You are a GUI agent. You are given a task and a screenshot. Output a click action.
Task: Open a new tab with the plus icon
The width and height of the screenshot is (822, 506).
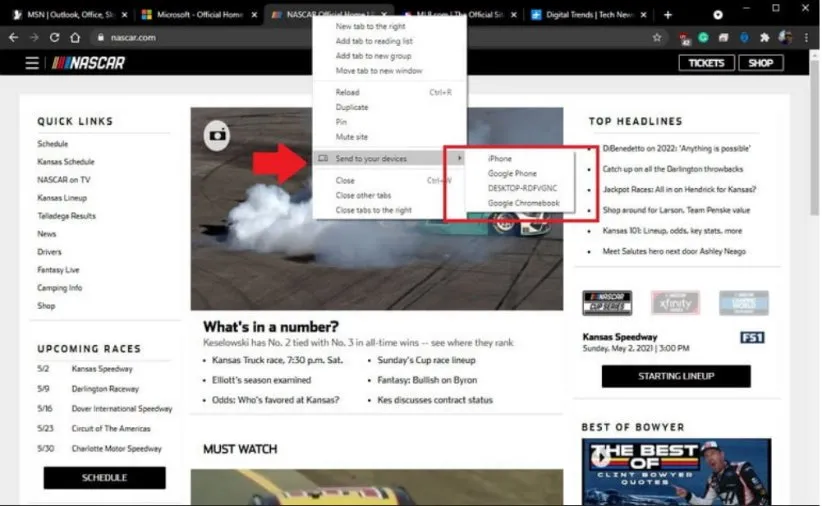[668, 15]
